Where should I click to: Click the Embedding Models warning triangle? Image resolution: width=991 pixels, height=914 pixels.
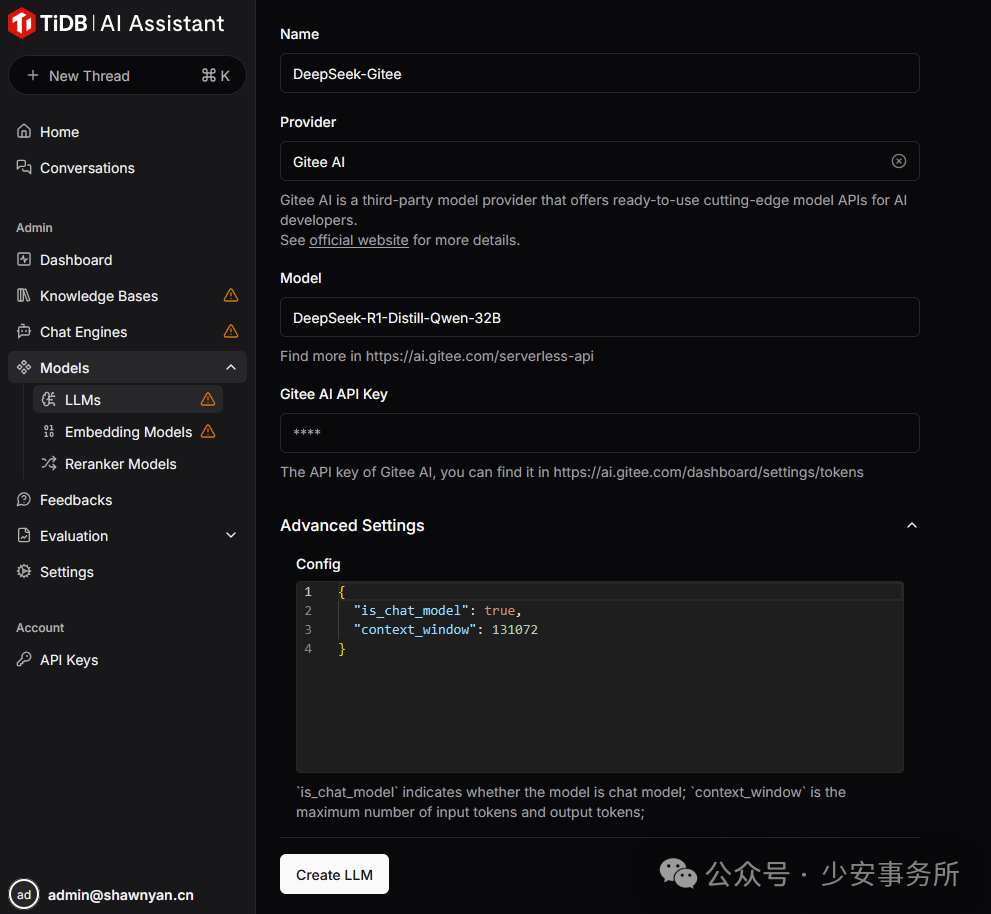(x=208, y=431)
